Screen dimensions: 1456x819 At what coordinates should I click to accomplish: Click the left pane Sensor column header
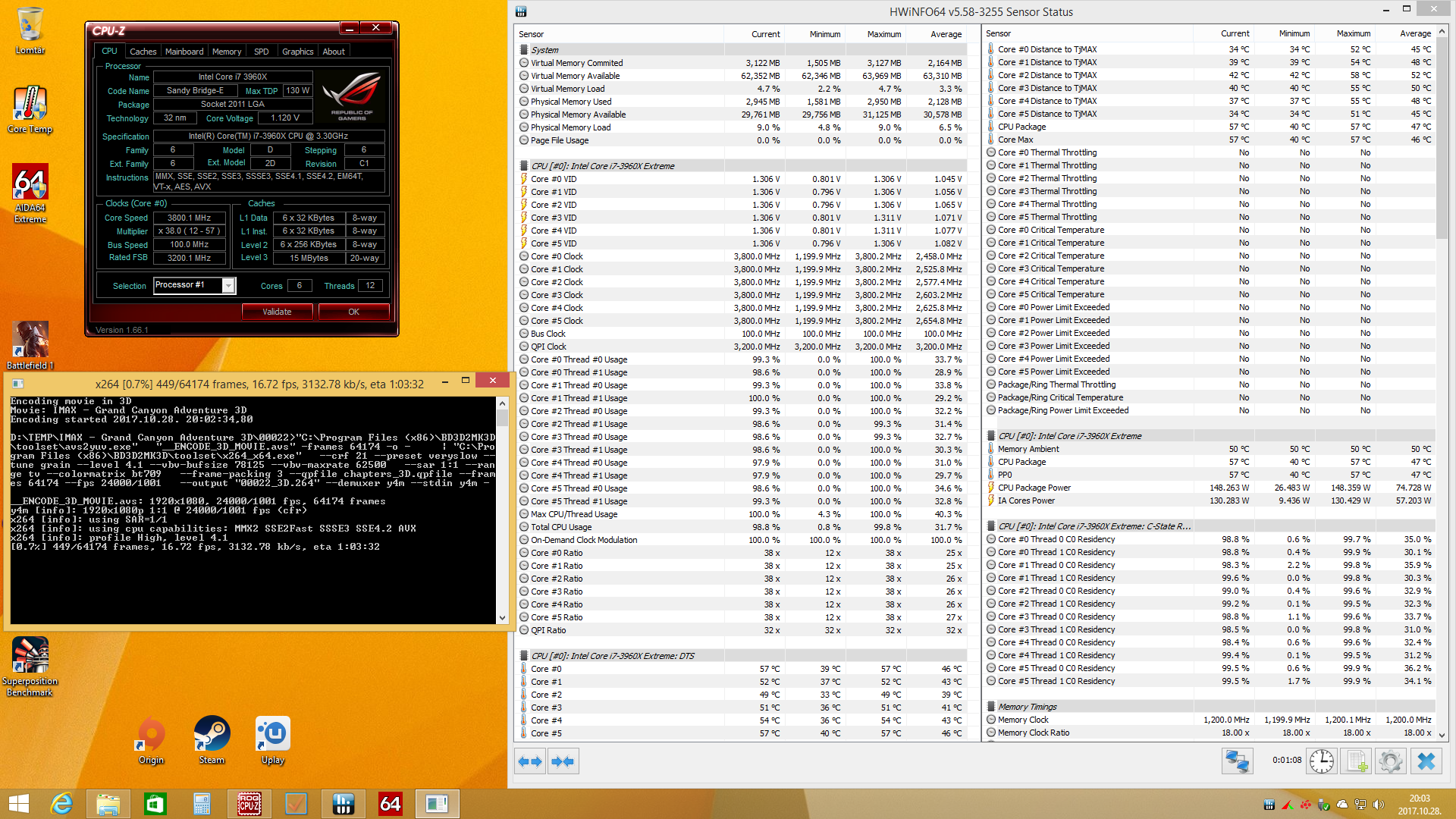(x=619, y=34)
